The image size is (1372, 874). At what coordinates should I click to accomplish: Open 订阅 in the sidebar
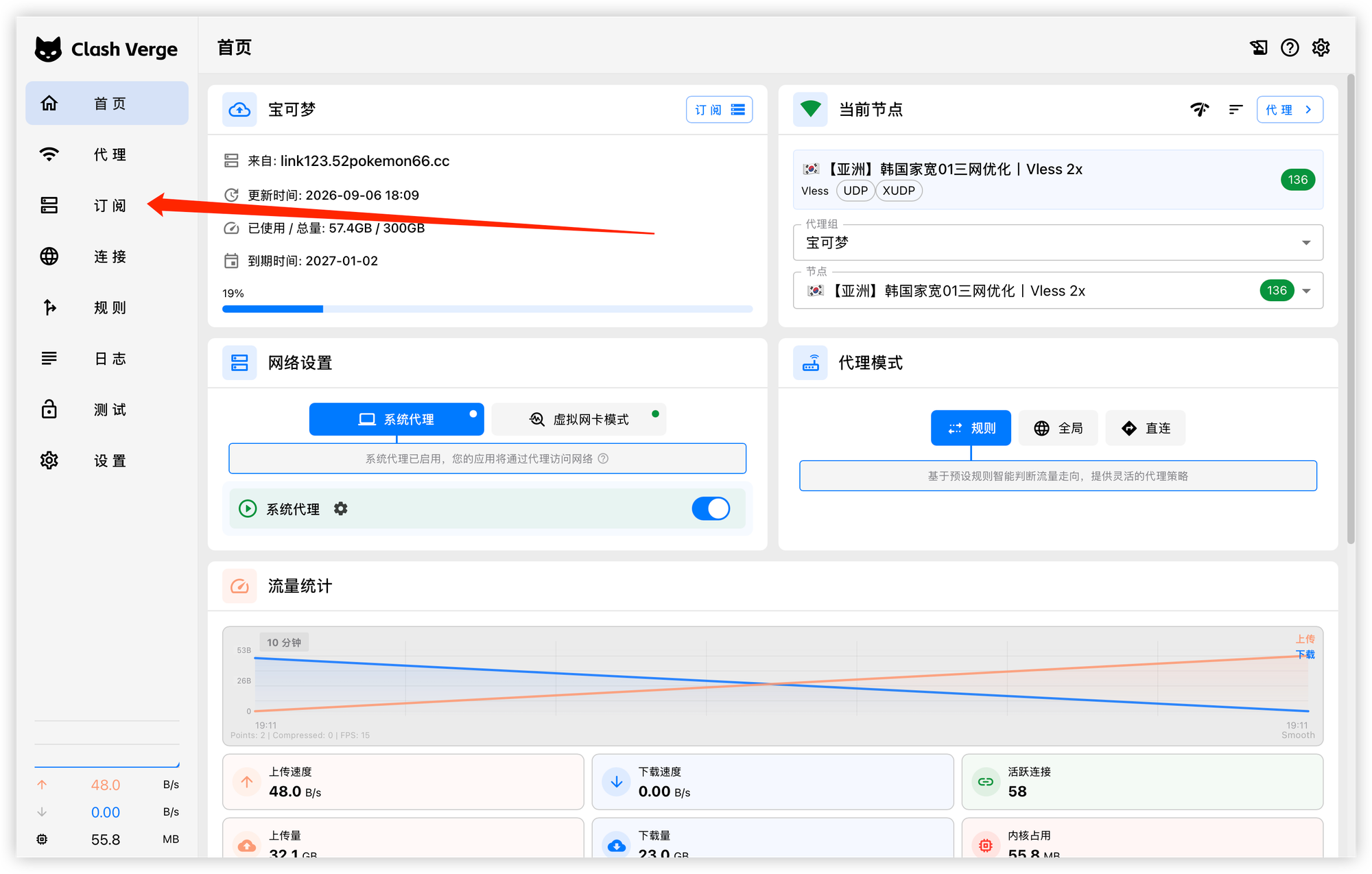coord(107,205)
